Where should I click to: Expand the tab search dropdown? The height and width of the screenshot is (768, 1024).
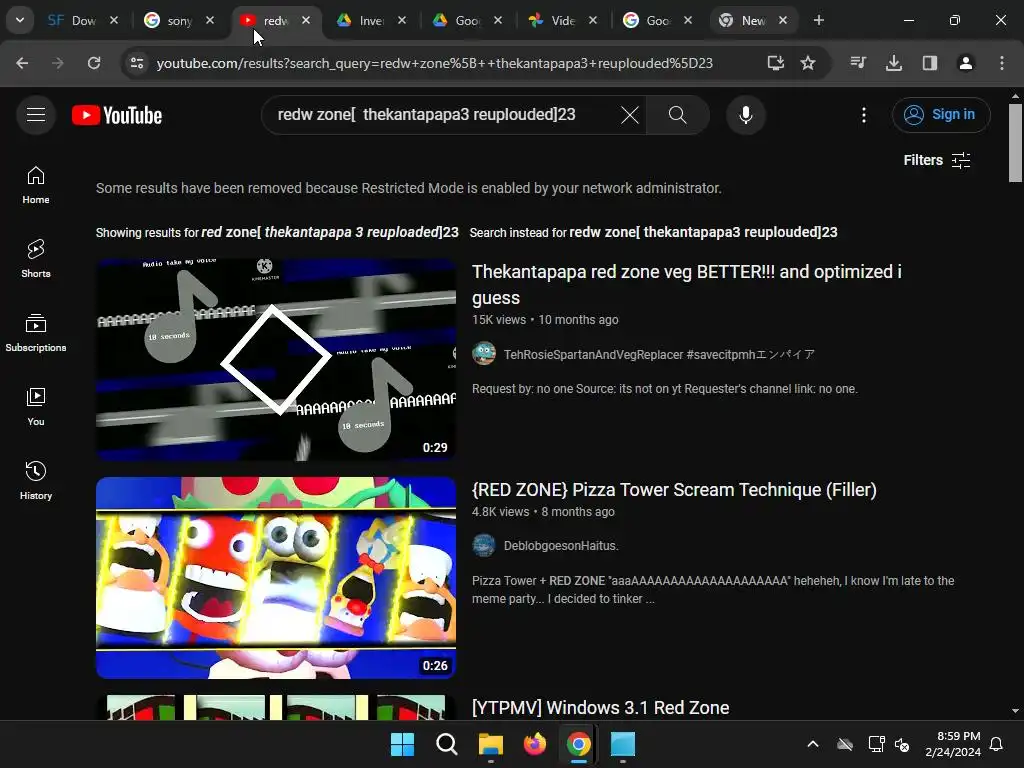(20, 20)
